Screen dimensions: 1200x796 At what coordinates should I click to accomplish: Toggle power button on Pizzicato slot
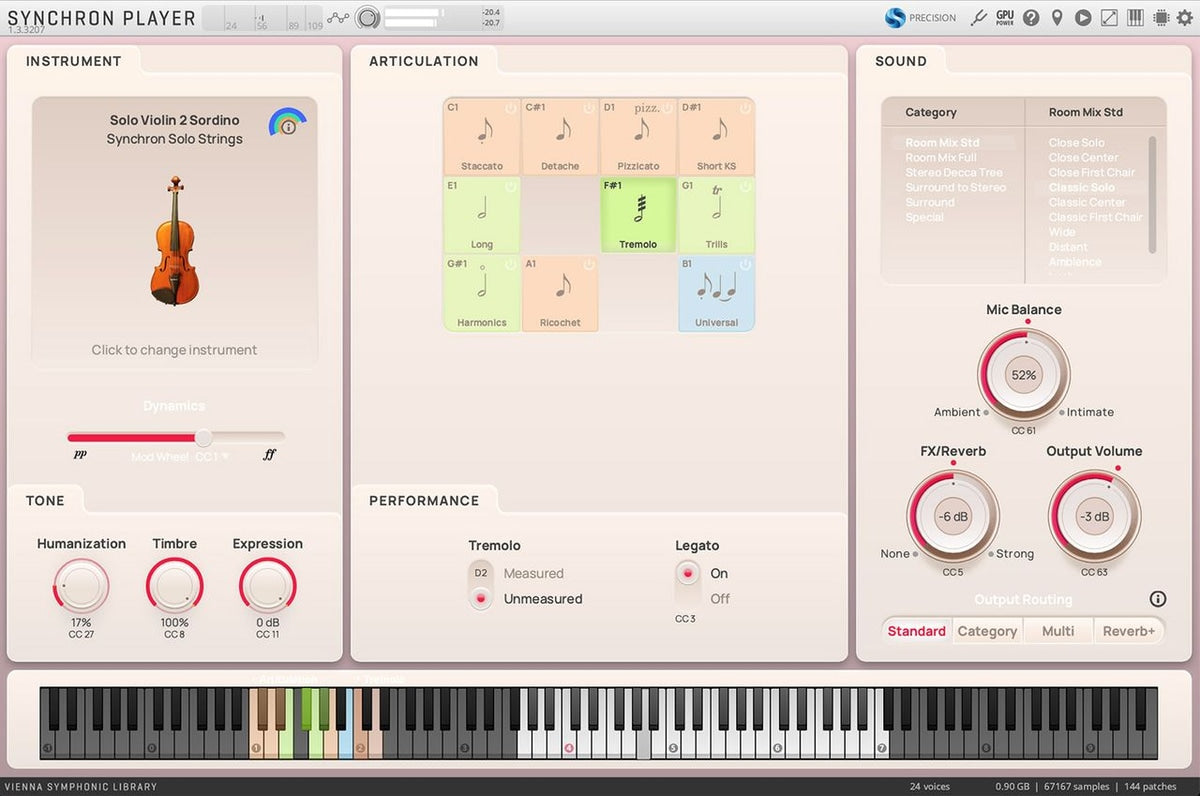point(666,108)
